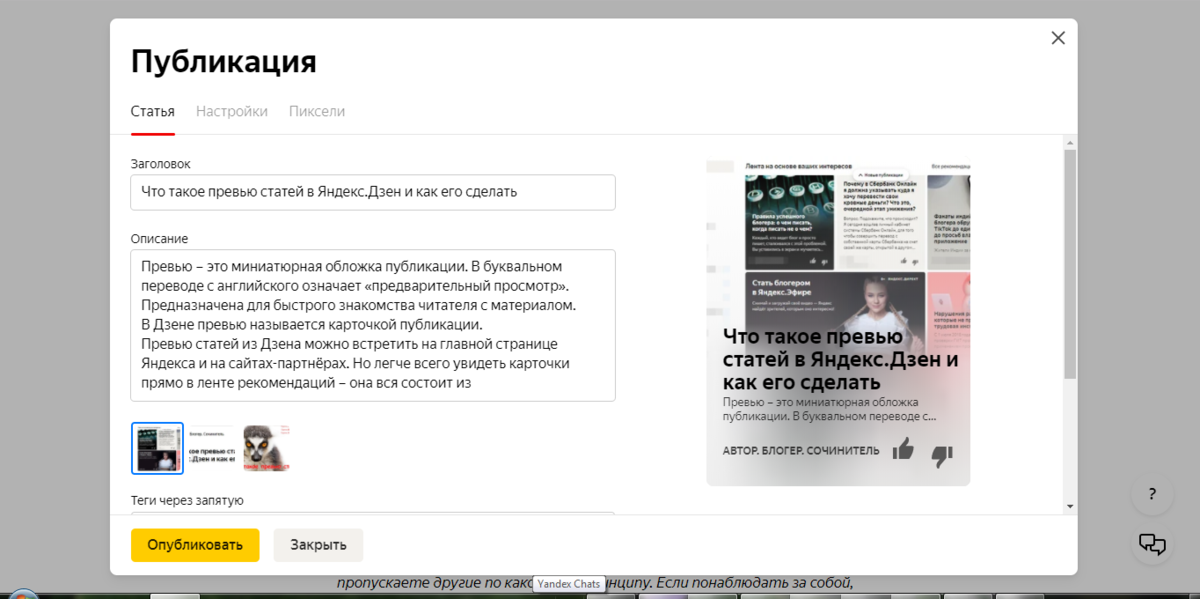Click the preview card description snippet
The width and height of the screenshot is (1200, 599).
(x=830, y=409)
